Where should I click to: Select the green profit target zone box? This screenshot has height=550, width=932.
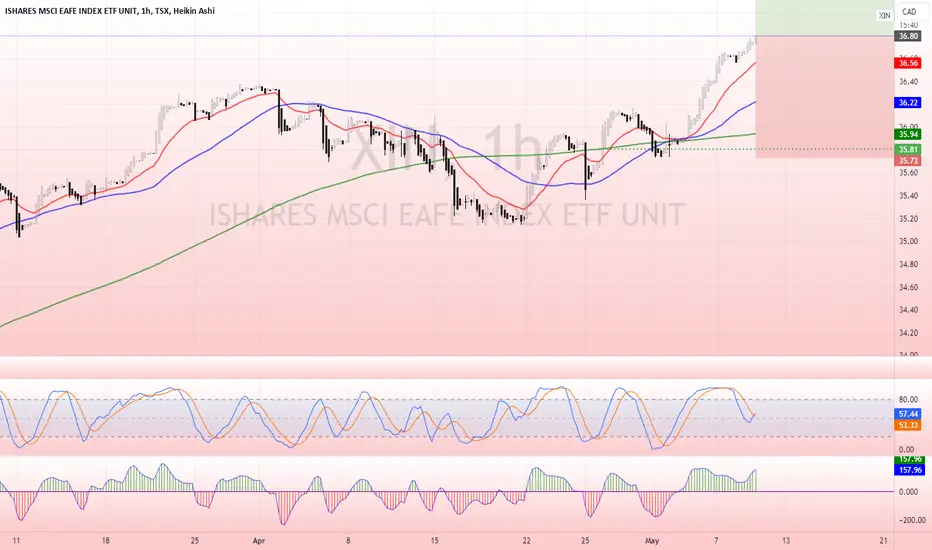pyautogui.click(x=824, y=18)
